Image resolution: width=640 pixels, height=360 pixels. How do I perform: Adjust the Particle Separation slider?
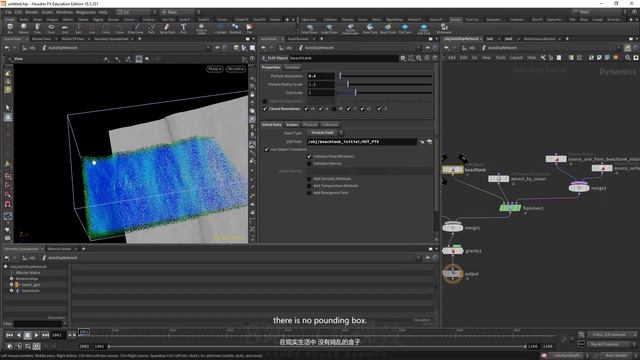tap(384, 76)
